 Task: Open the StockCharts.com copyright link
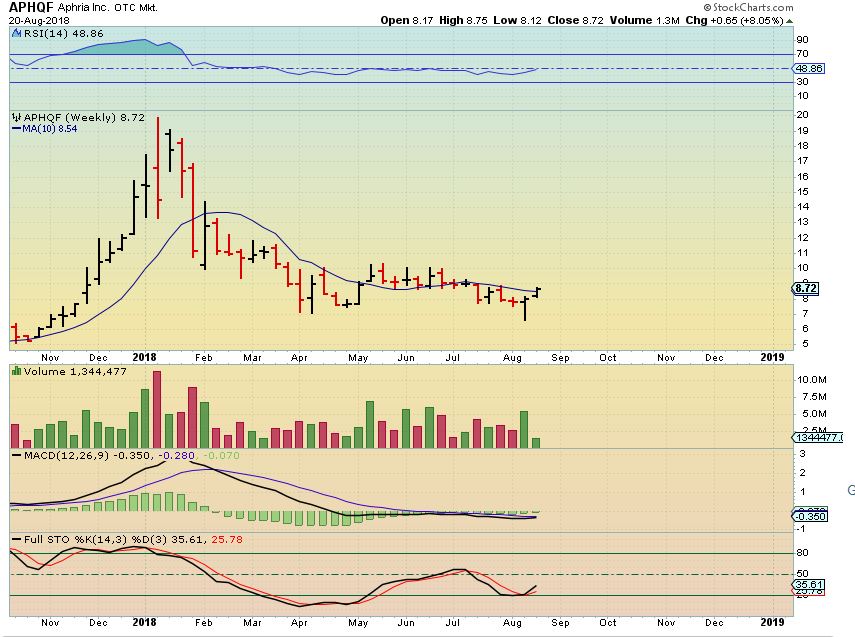click(x=748, y=7)
